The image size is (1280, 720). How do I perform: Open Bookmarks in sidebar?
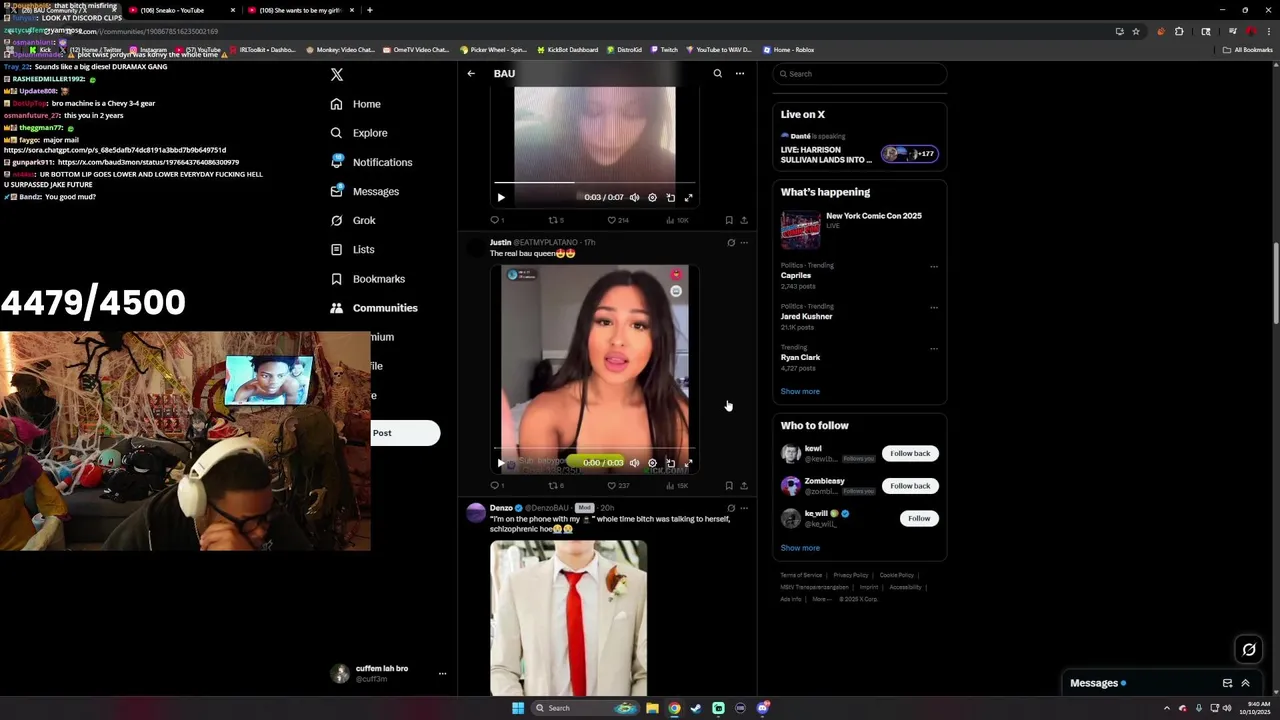pyautogui.click(x=367, y=279)
